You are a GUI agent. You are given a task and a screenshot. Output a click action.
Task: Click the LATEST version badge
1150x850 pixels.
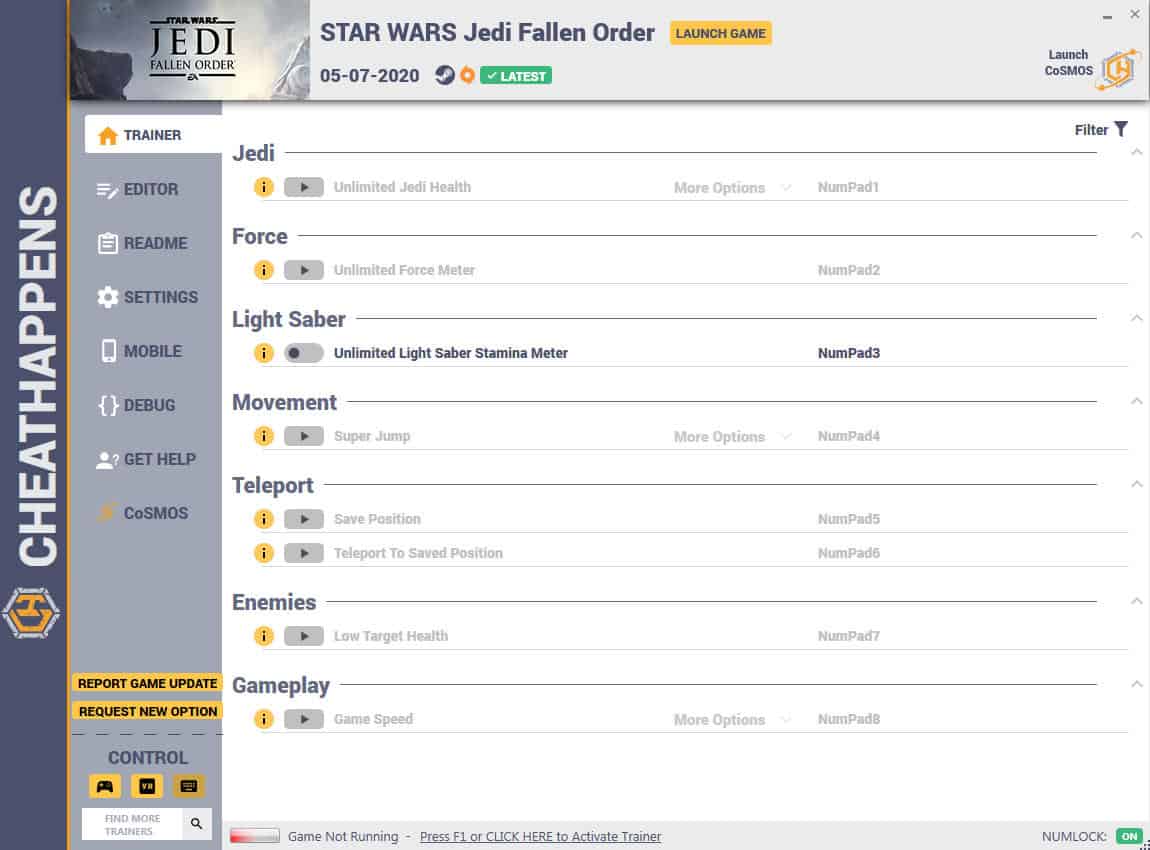pyautogui.click(x=516, y=76)
